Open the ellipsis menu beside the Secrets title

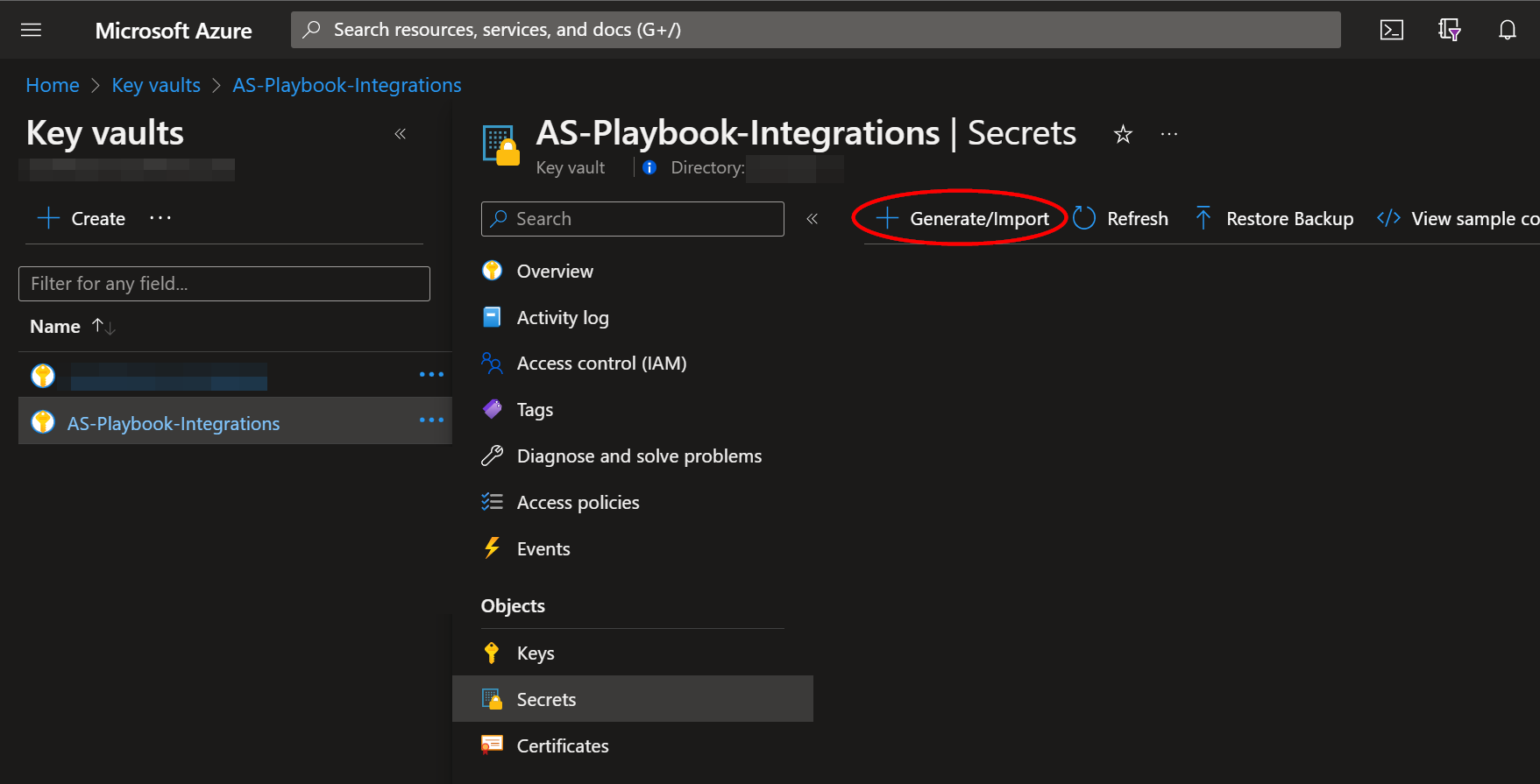click(1169, 134)
